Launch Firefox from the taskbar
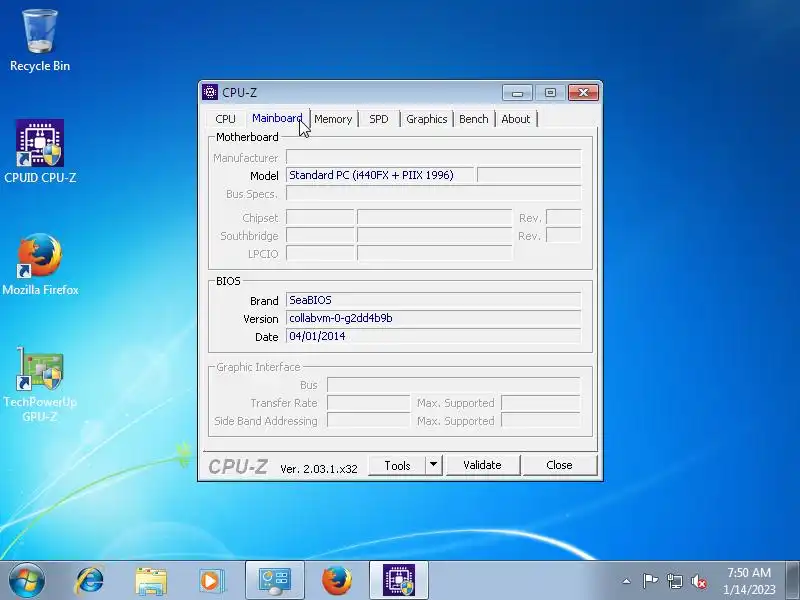This screenshot has width=800, height=600. (x=337, y=581)
